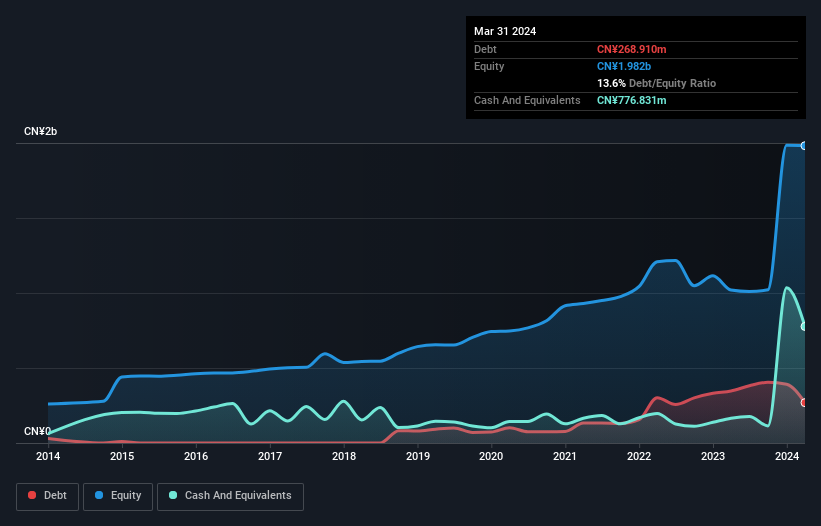This screenshot has height=526, width=821.
Task: Click the 2024 x-axis label
Action: tap(787, 456)
